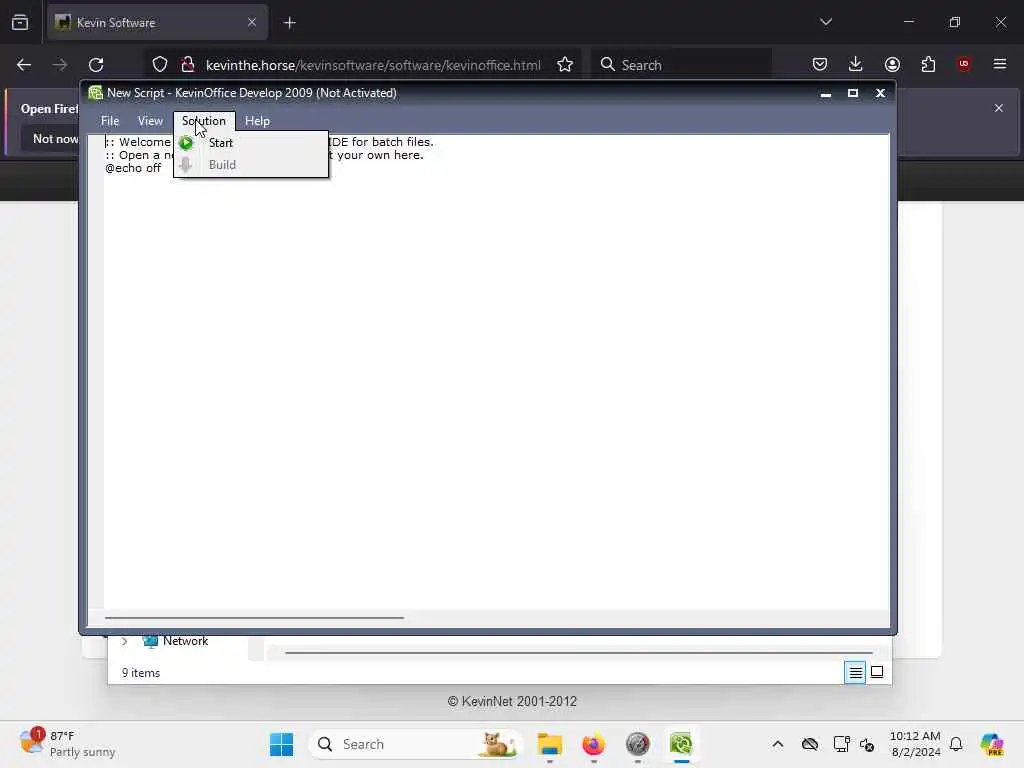This screenshot has width=1024, height=768.
Task: Open the Pocket save icon
Action: [x=820, y=64]
